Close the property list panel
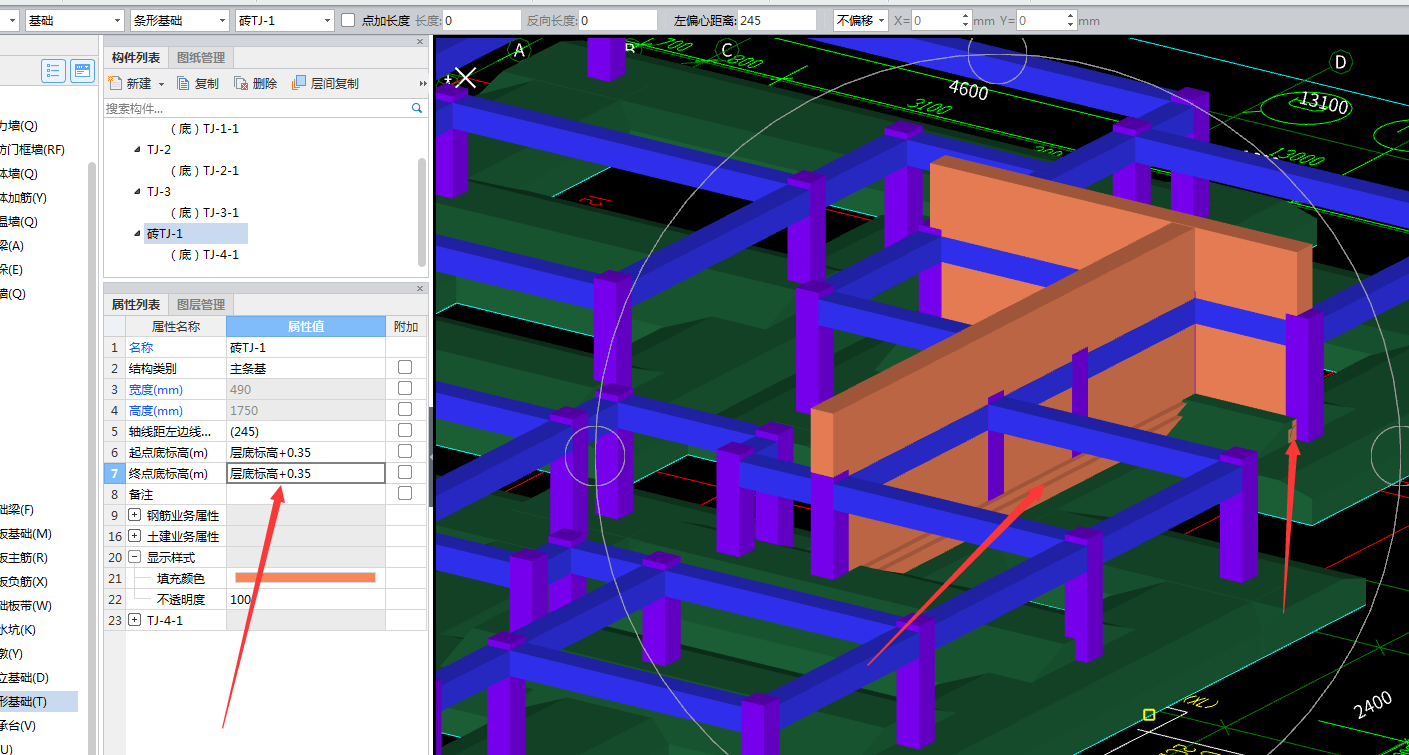This screenshot has width=1409, height=755. [420, 289]
